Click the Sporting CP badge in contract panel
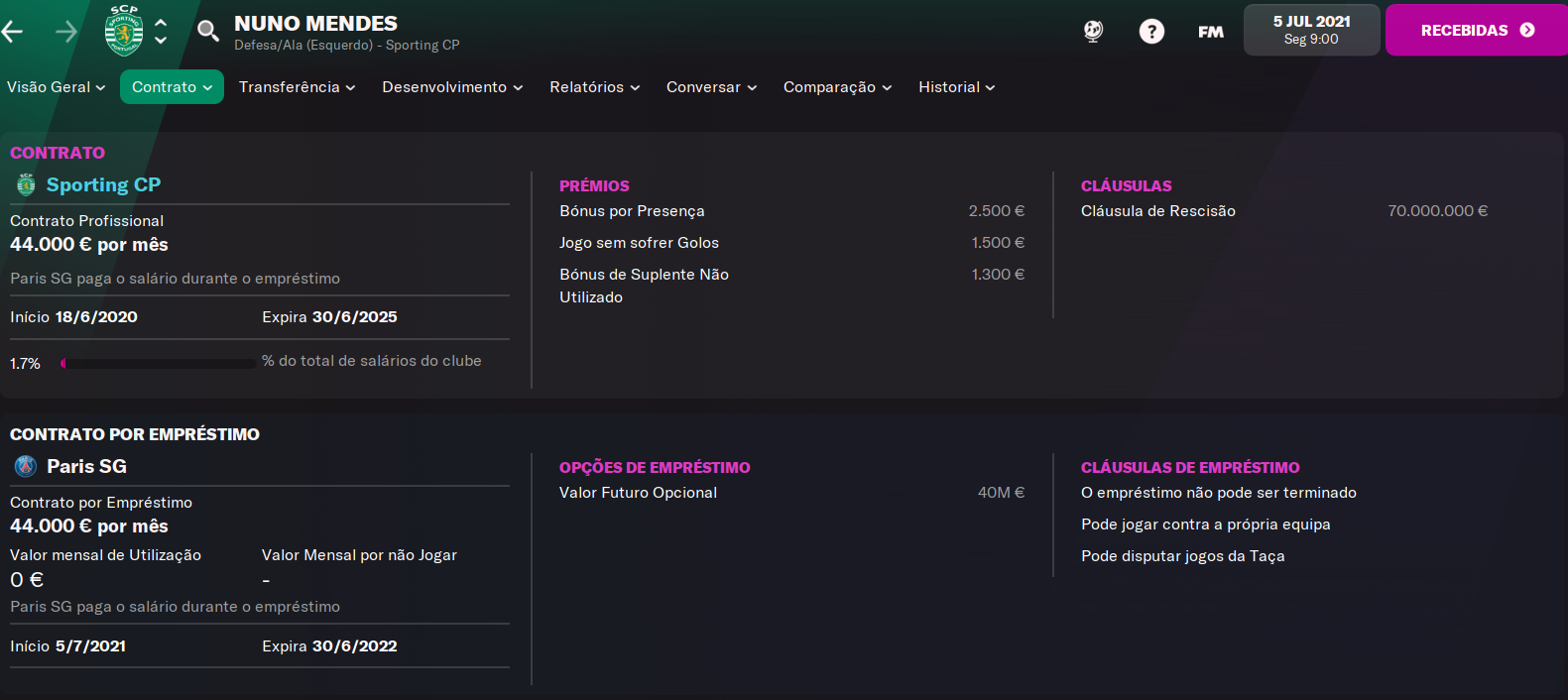1568x700 pixels. tap(26, 184)
